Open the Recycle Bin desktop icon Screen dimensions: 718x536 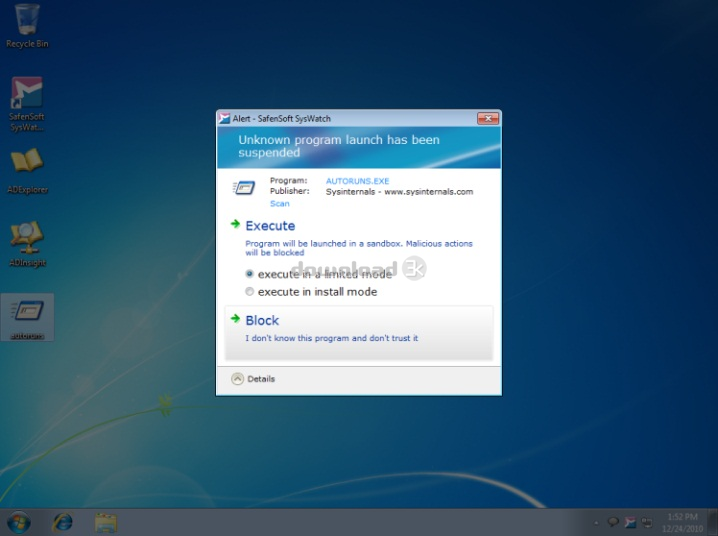point(27,26)
